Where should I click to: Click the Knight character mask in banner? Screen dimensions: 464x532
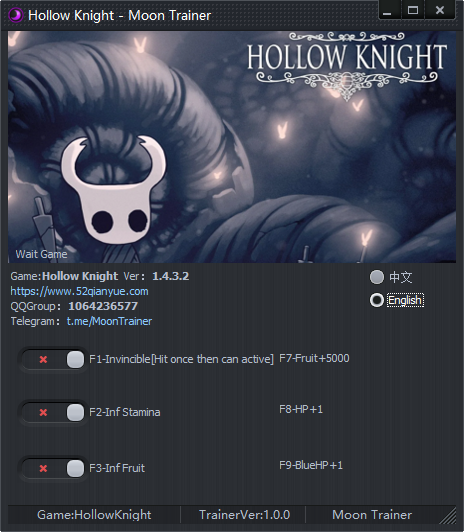pos(113,190)
